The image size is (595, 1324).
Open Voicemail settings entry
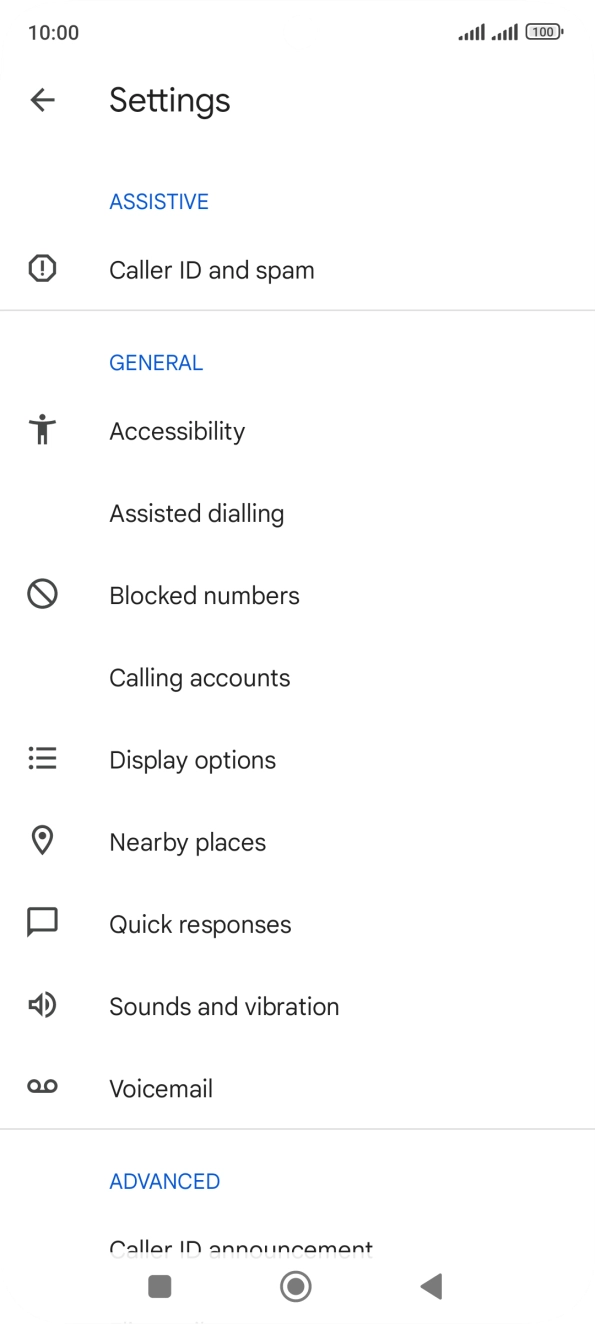(160, 1086)
